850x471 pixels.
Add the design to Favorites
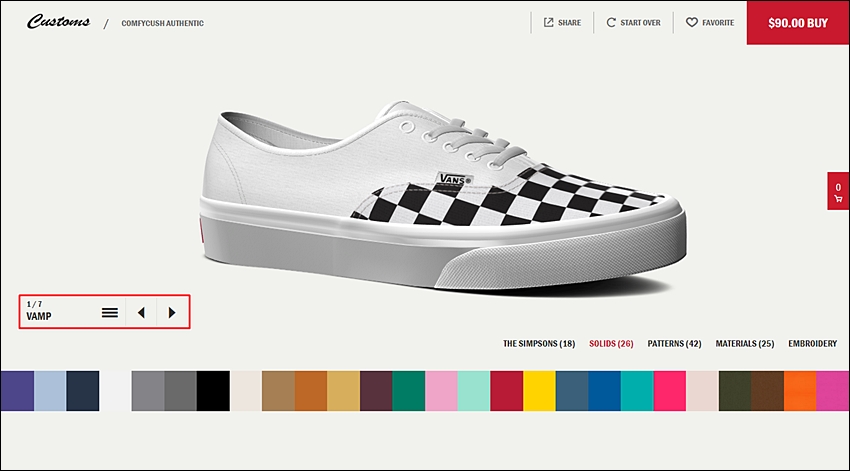tap(710, 23)
